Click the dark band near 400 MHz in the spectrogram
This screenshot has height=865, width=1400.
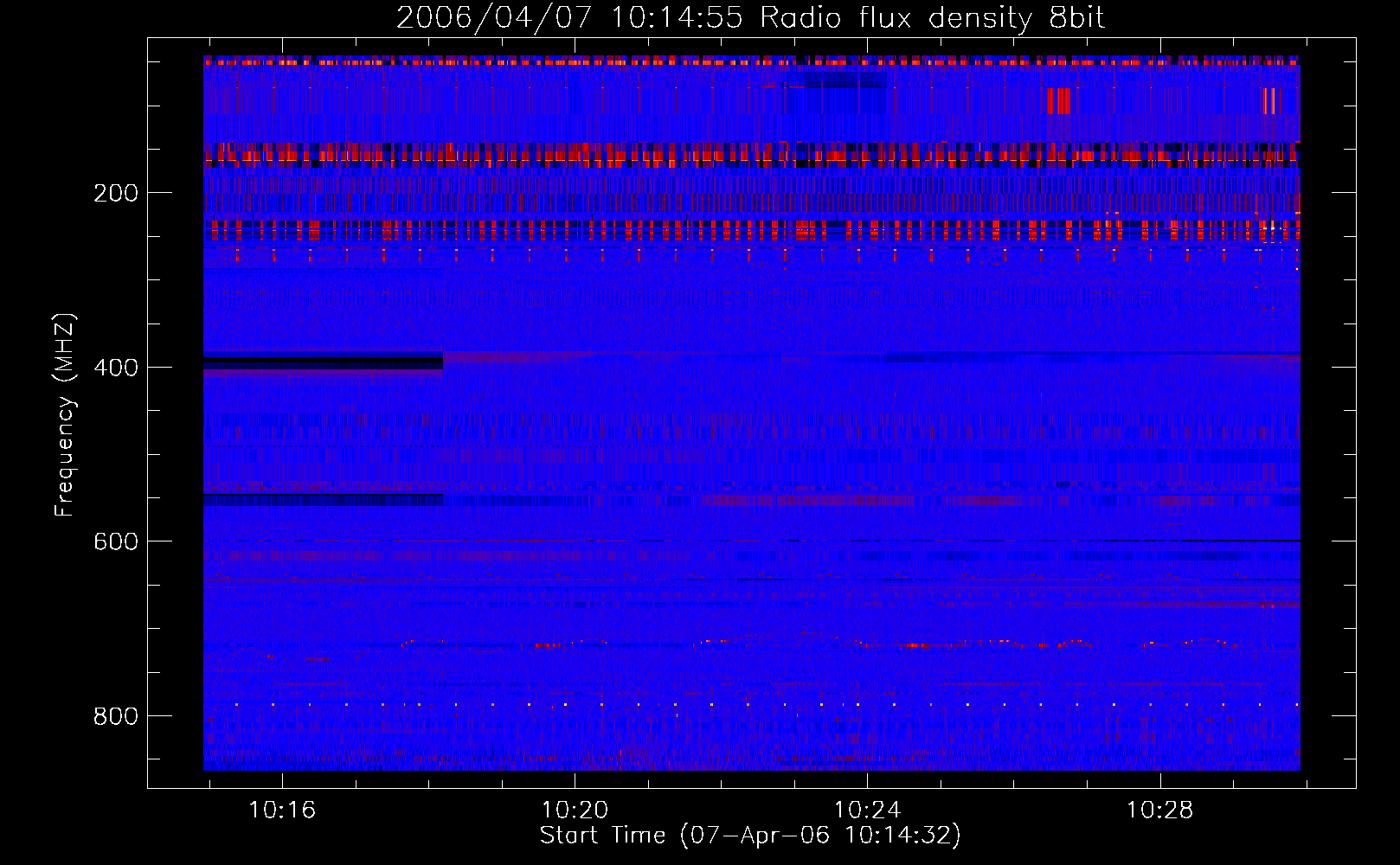(x=323, y=362)
